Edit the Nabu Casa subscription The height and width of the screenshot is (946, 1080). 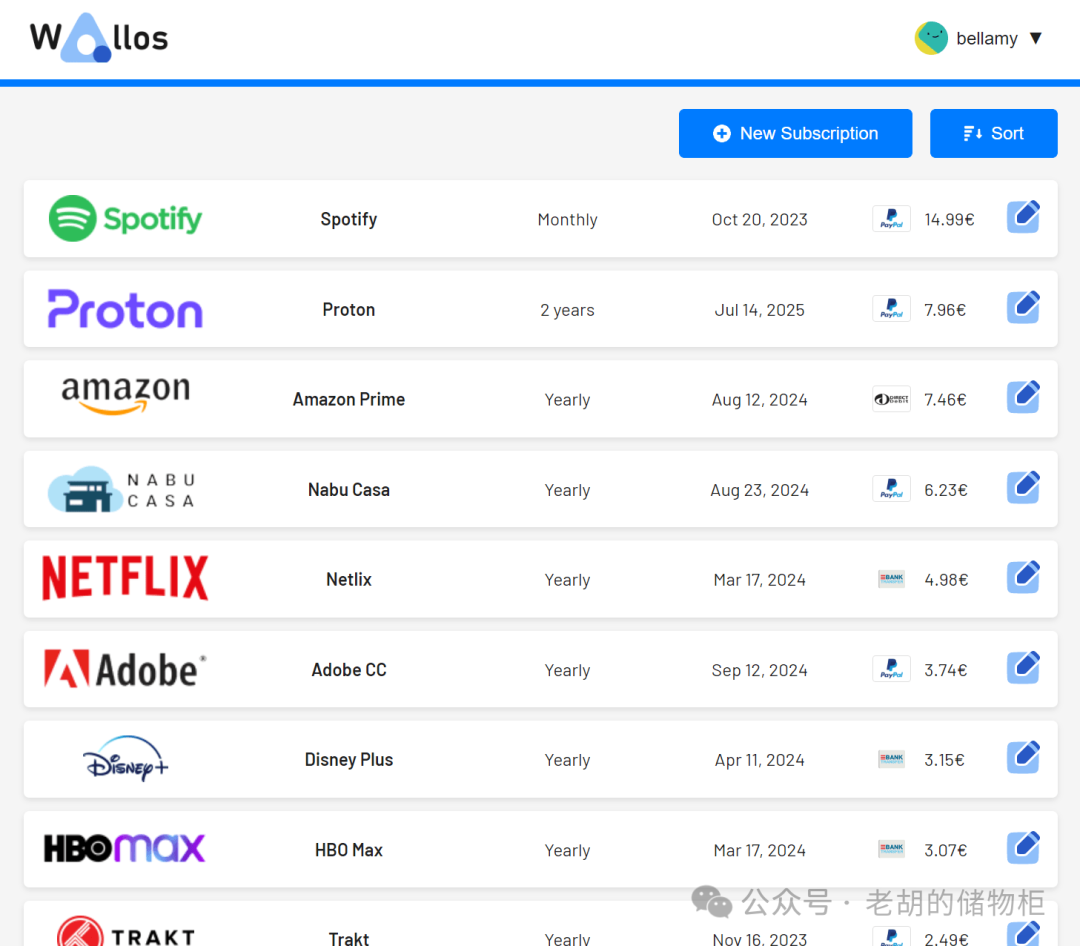(1024, 487)
